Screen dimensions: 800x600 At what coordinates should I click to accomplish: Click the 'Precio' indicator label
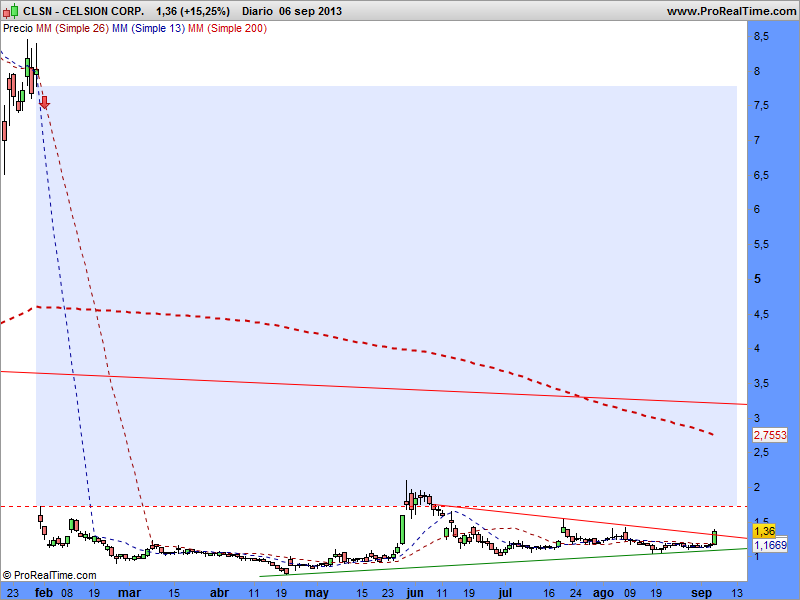[18, 29]
